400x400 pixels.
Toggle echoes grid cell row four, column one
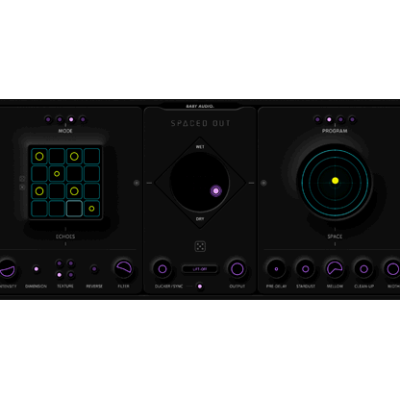tap(39, 209)
